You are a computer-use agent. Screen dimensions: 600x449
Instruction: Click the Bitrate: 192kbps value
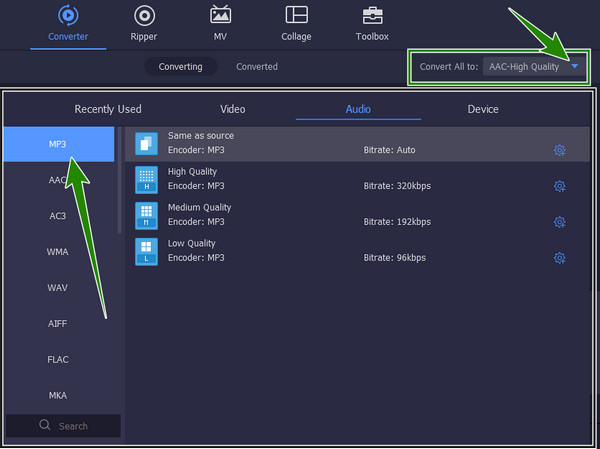coord(397,222)
